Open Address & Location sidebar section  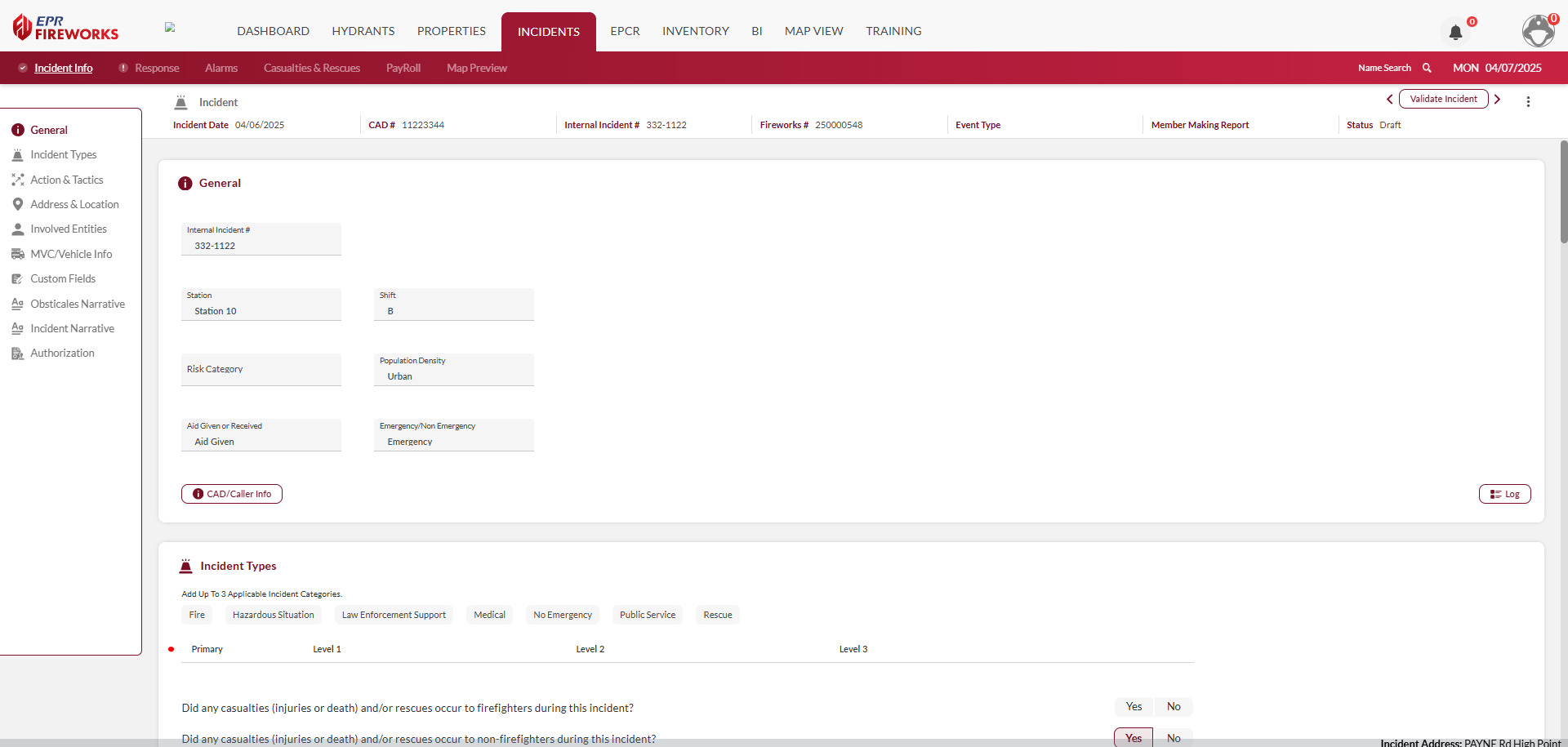(74, 204)
